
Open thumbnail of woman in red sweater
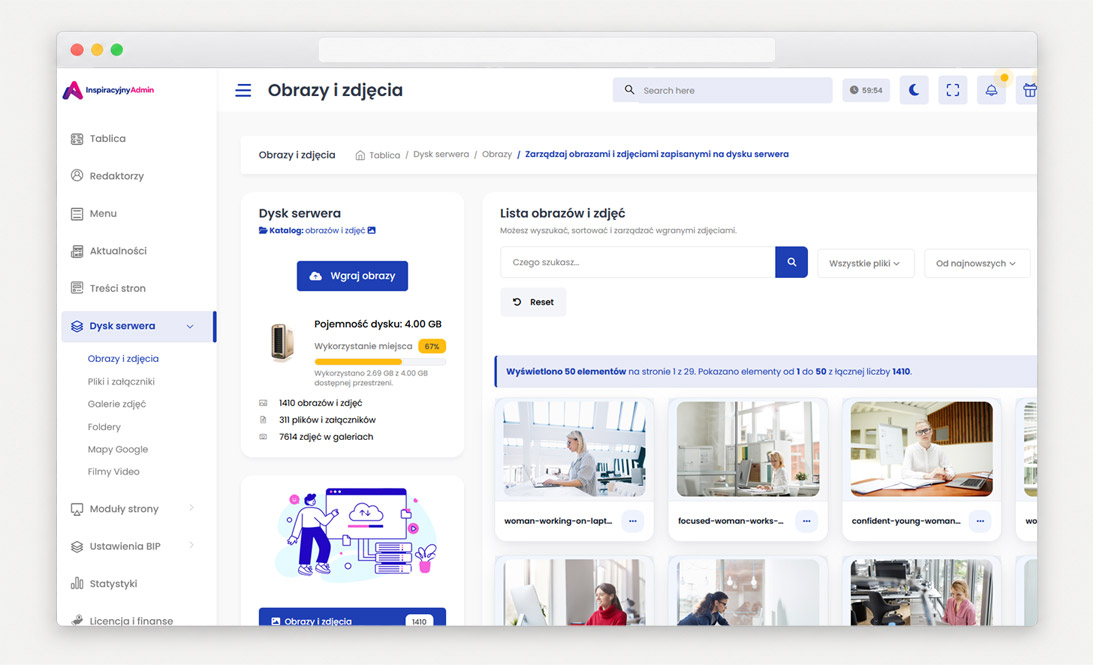(x=574, y=592)
